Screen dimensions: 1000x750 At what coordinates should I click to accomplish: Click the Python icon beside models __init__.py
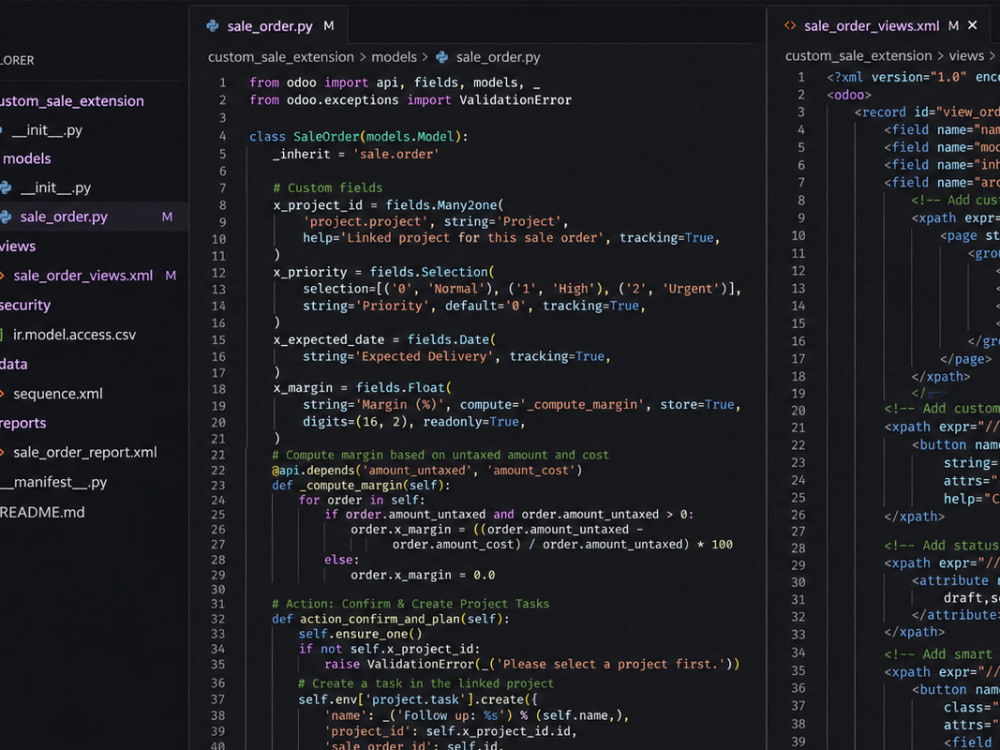point(5,188)
